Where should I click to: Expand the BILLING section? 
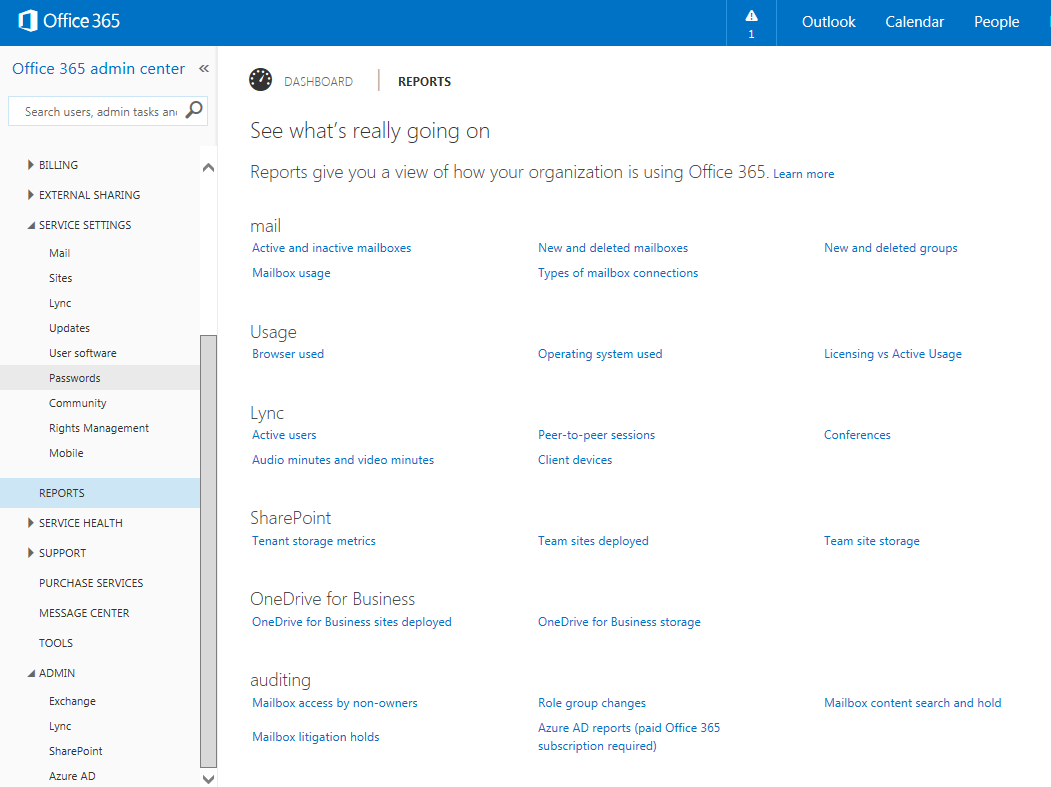[x=30, y=164]
